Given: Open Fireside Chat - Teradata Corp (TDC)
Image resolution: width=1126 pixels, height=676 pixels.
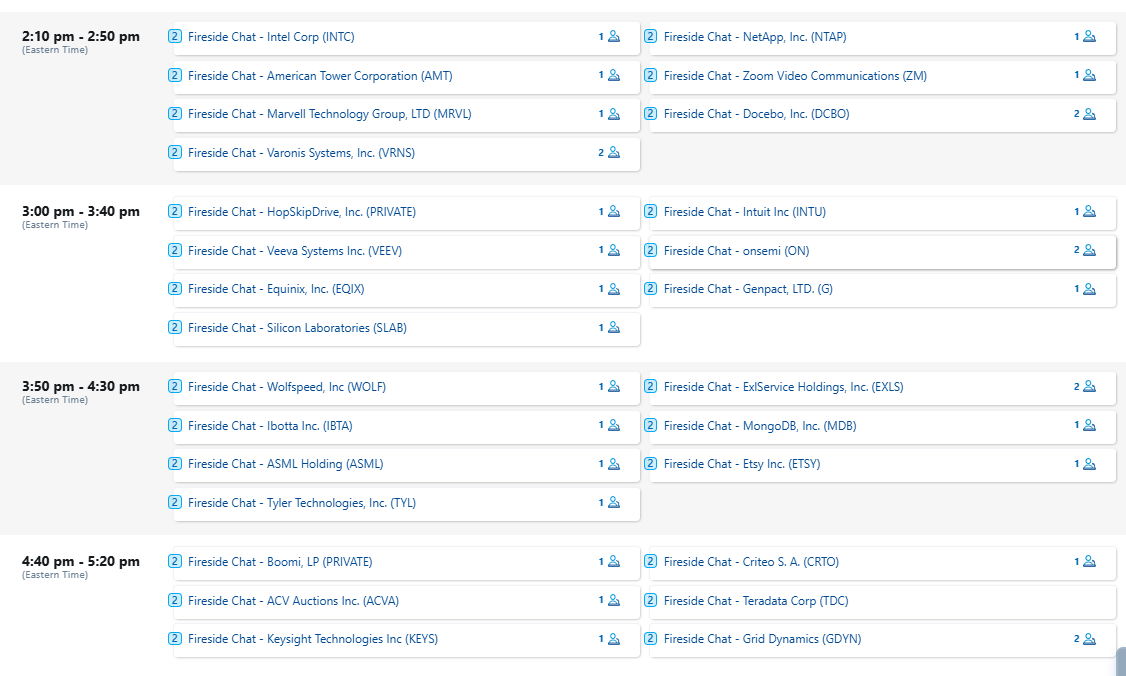Looking at the screenshot, I should pos(755,601).
